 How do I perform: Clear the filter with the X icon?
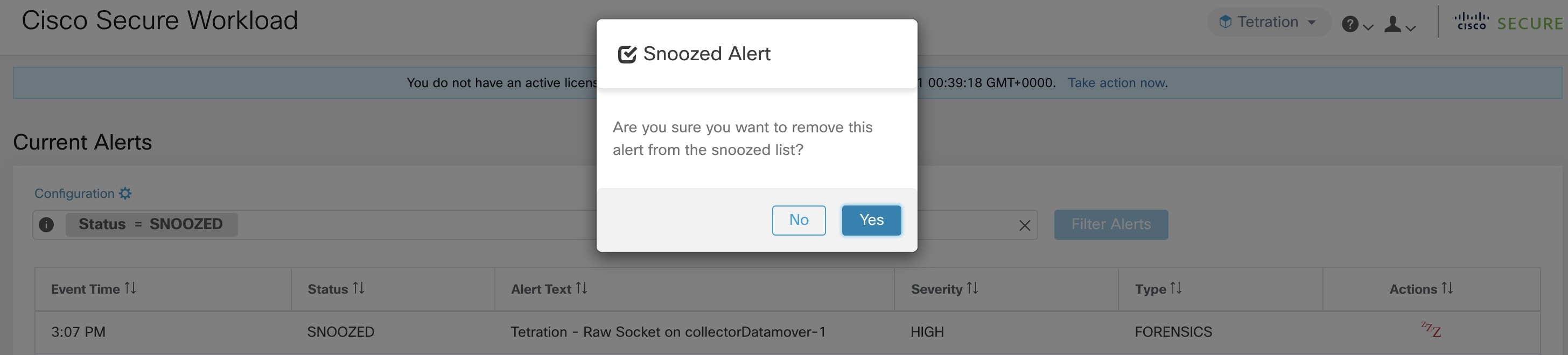click(x=1025, y=225)
